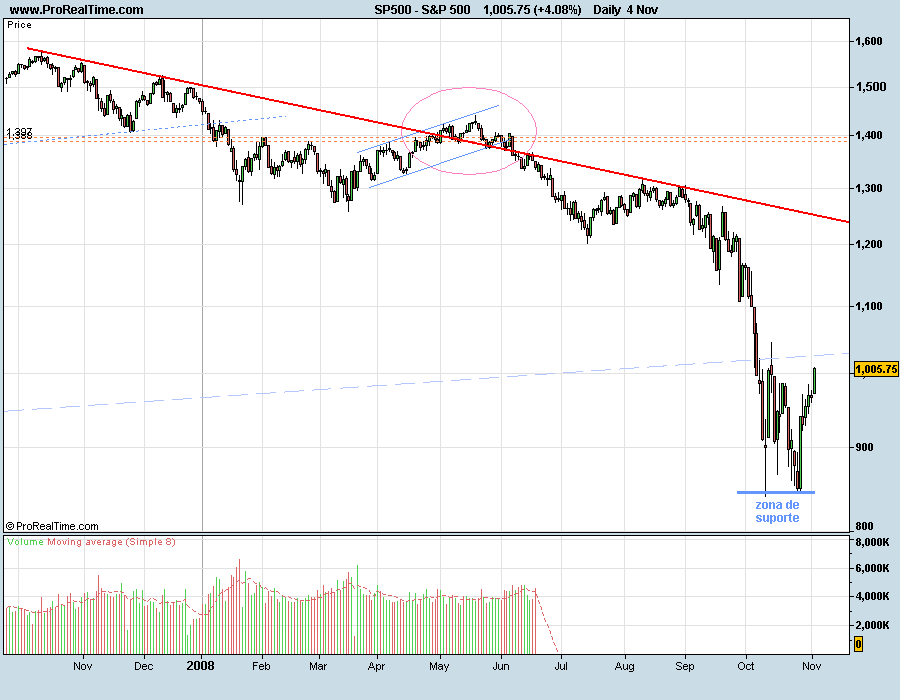Select the yellow 1,005.75 current price tag
This screenshot has width=900, height=700.
[x=876, y=369]
